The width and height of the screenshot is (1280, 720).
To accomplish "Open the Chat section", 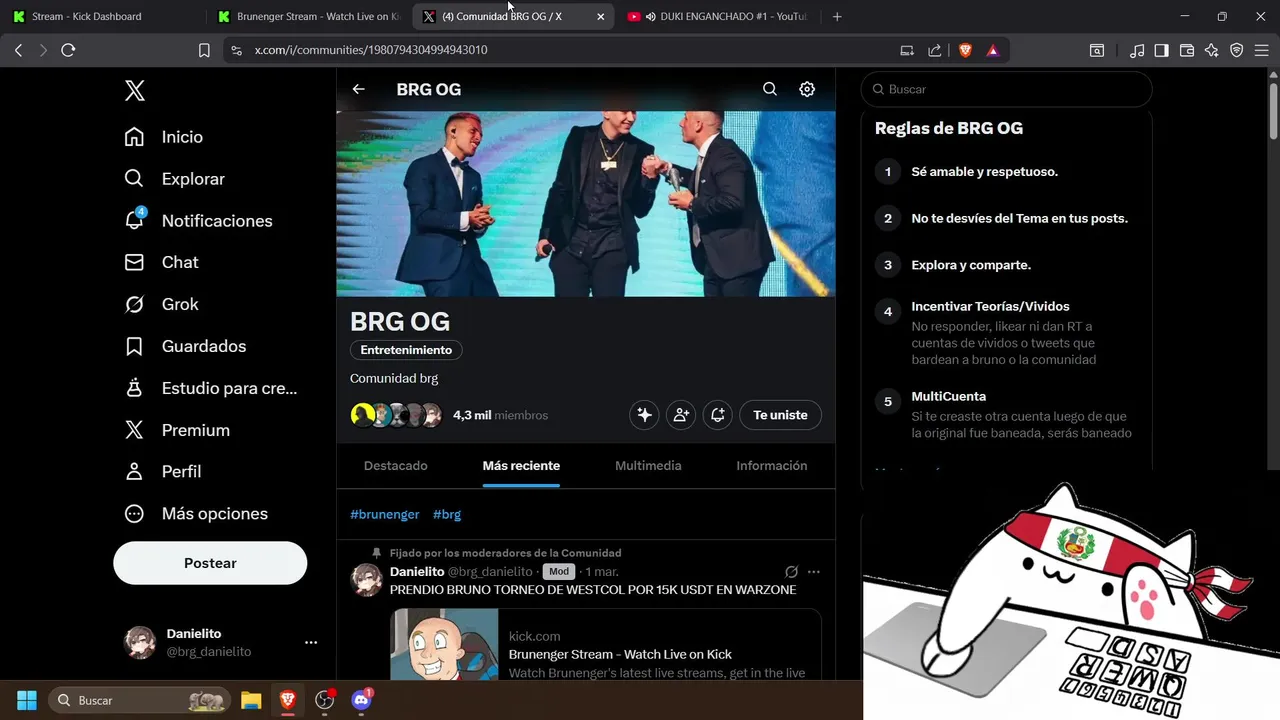I will tap(161, 262).
